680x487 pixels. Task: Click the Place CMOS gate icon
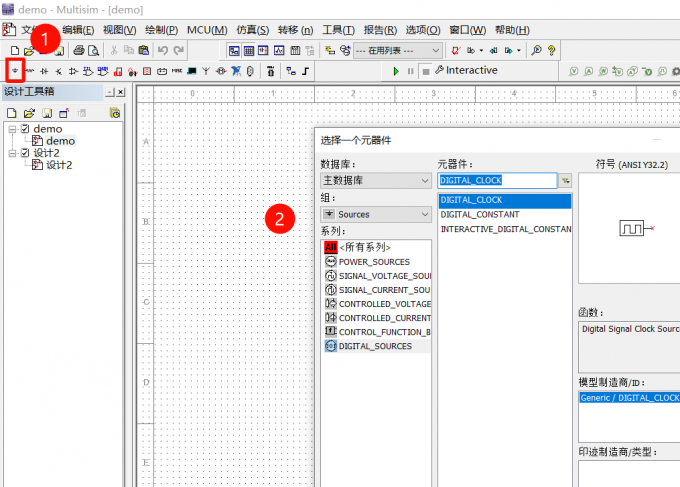click(x=103, y=71)
